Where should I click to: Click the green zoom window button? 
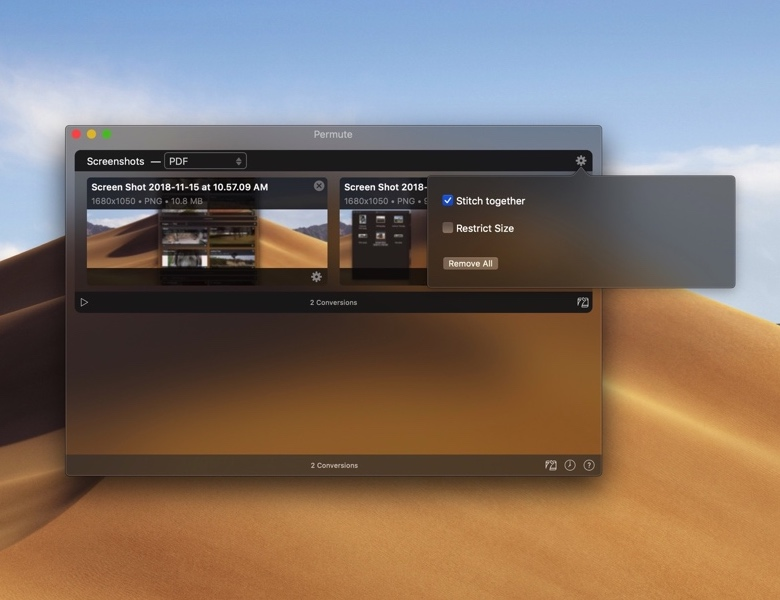107,134
